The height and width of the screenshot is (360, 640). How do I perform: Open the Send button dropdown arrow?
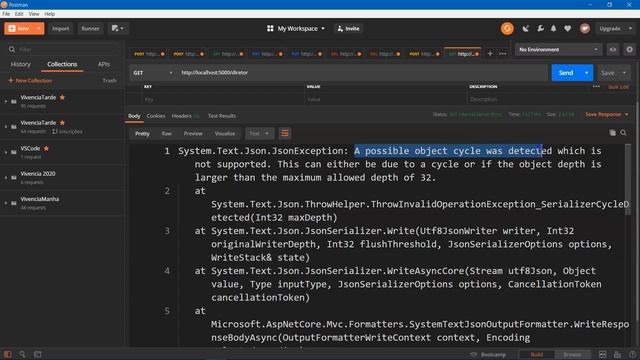coord(587,73)
